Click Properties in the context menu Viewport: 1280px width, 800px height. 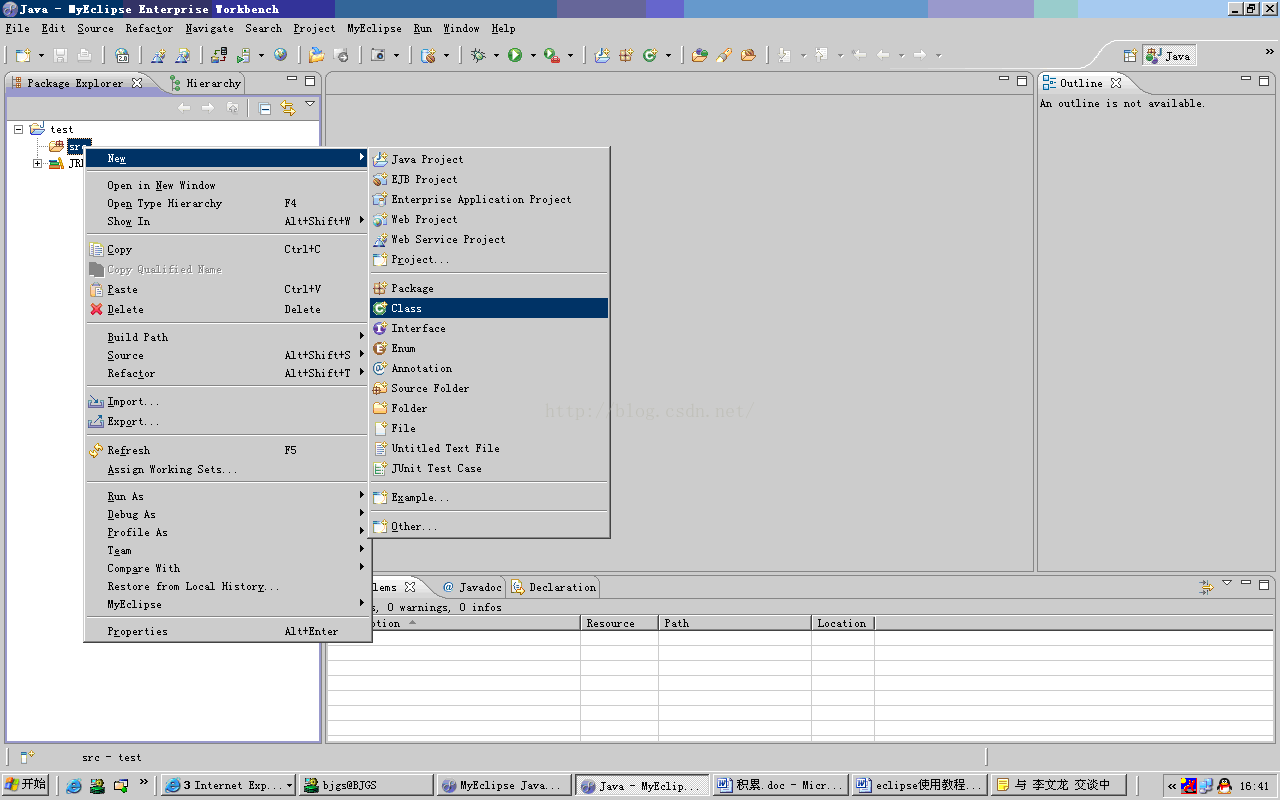[x=228, y=631]
